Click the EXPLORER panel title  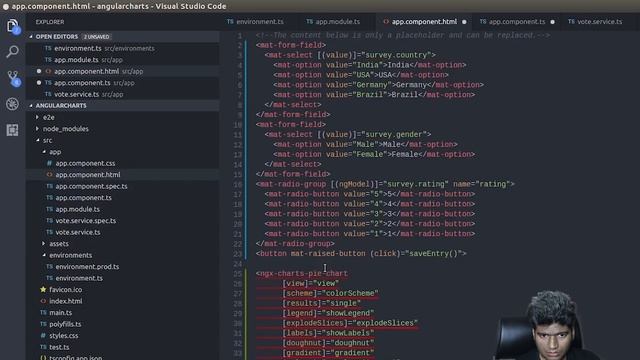coord(50,22)
